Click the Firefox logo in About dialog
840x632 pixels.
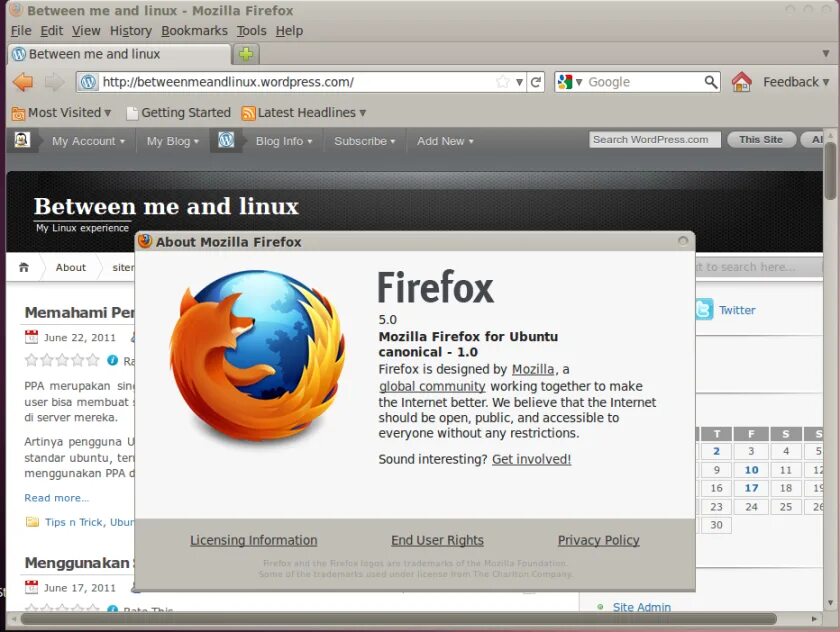point(257,356)
